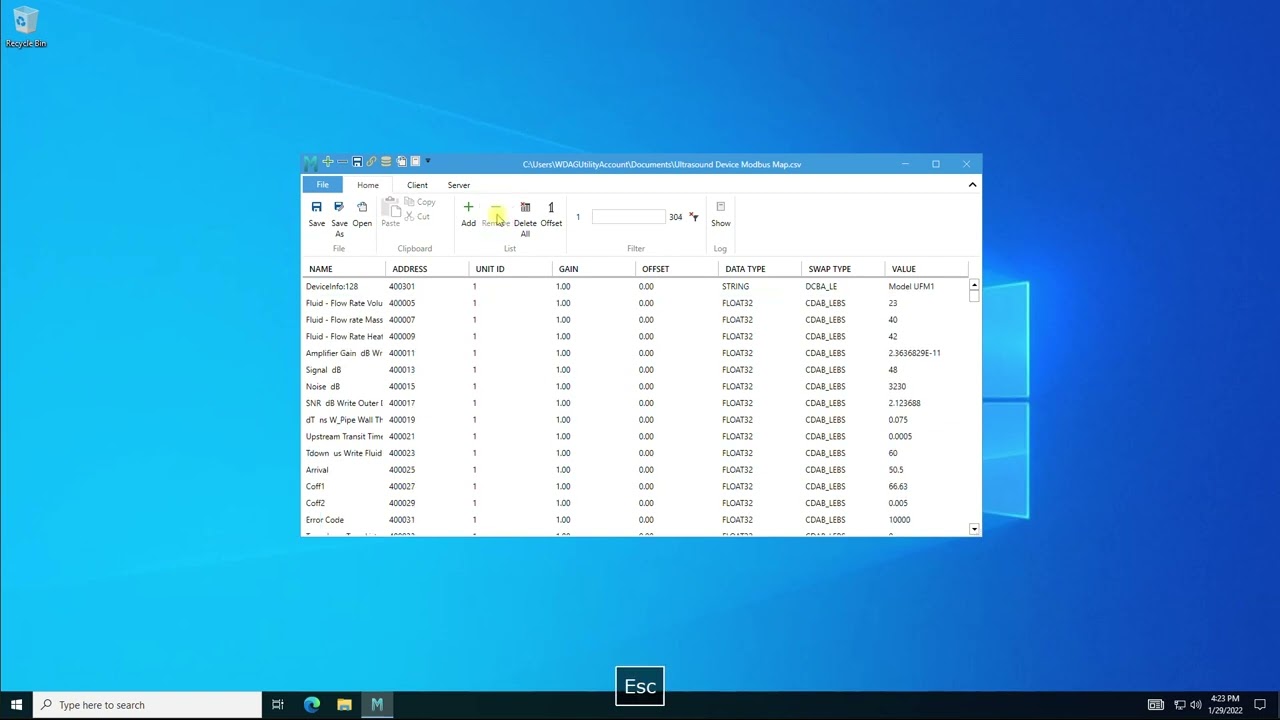The width and height of the screenshot is (1280, 720).
Task: Click the copy pages icon in title bar
Action: click(x=401, y=162)
